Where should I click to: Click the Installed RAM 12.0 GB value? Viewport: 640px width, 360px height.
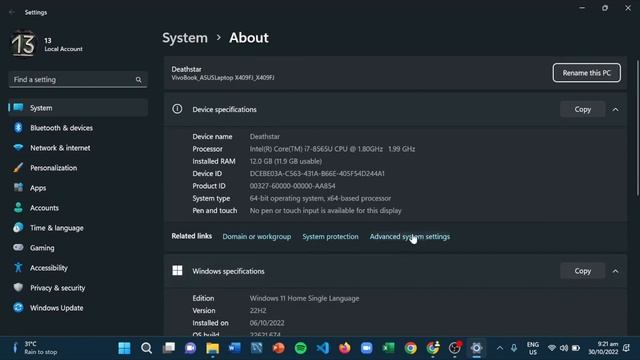286,161
